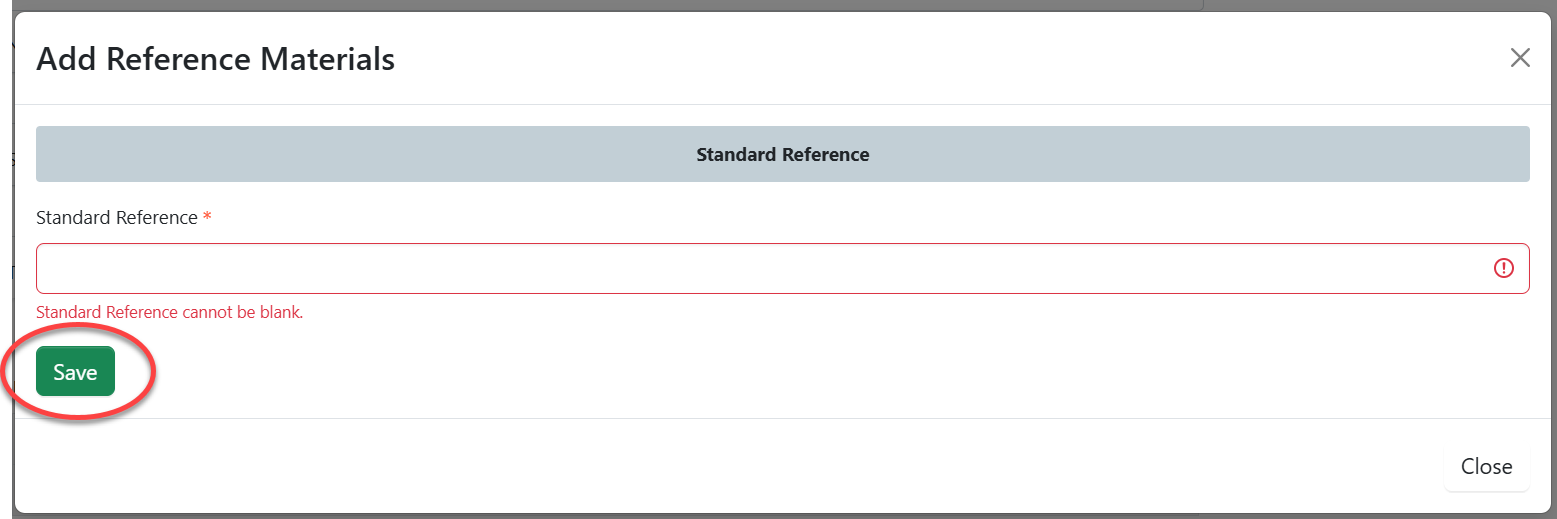Click the Standard Reference field label
Screen dimensions: 1557x519
[x=117, y=218]
